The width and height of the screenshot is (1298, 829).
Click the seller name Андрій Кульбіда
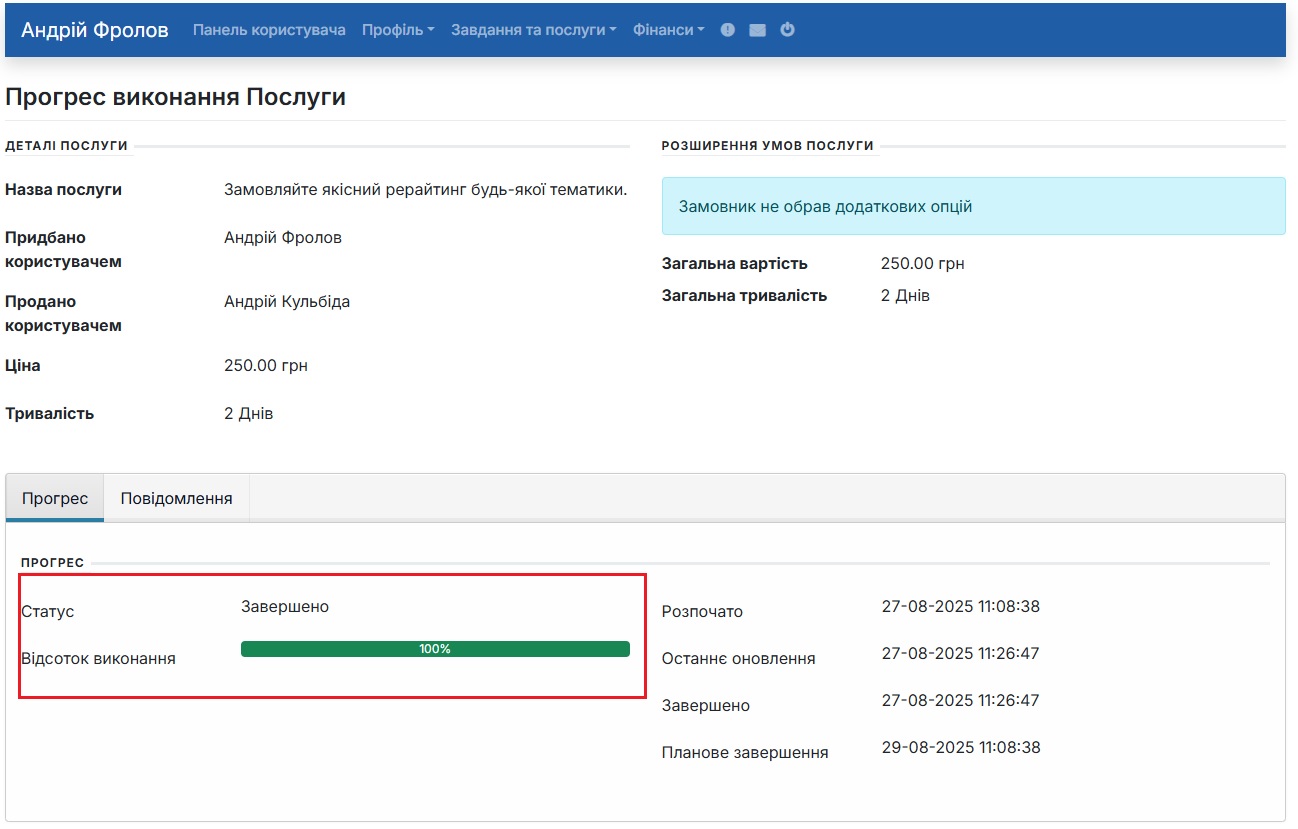[x=289, y=300]
